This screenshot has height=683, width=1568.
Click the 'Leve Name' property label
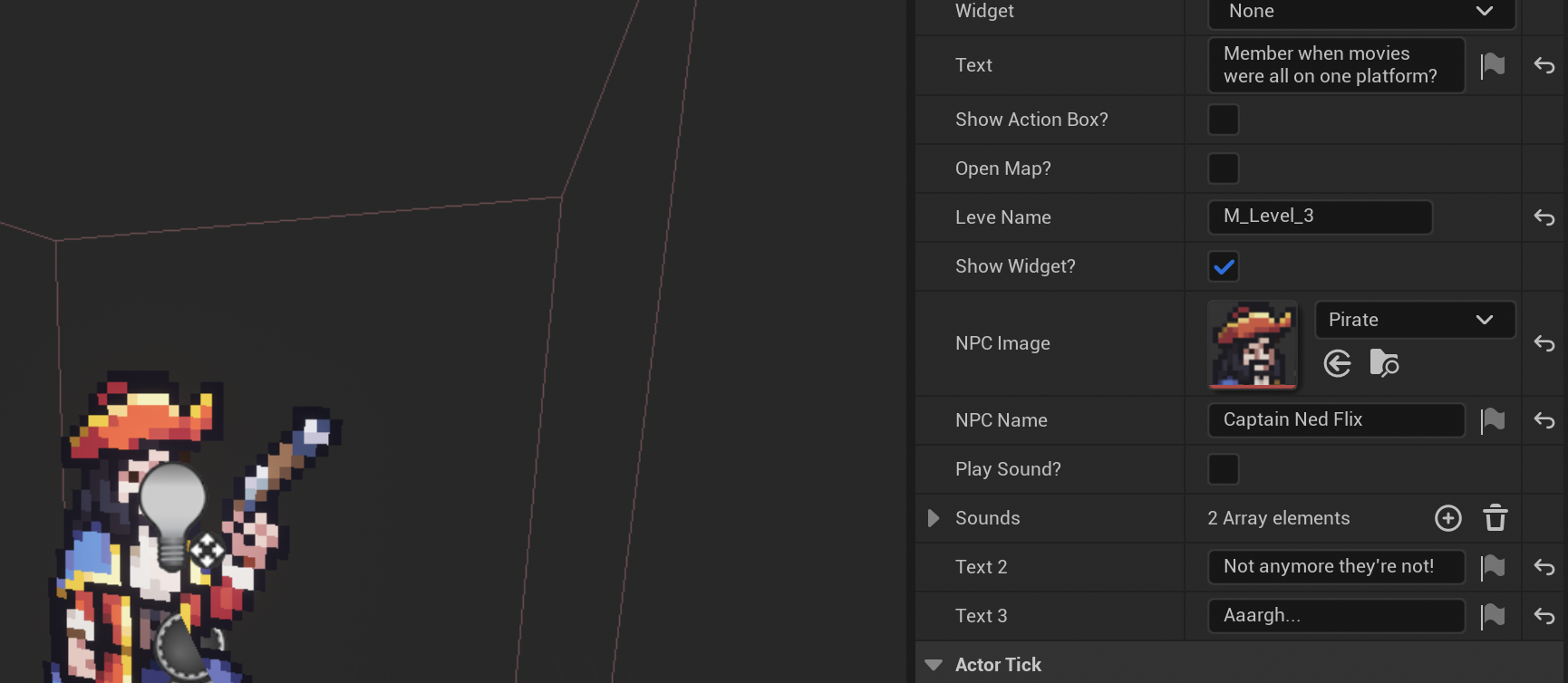(x=1003, y=217)
